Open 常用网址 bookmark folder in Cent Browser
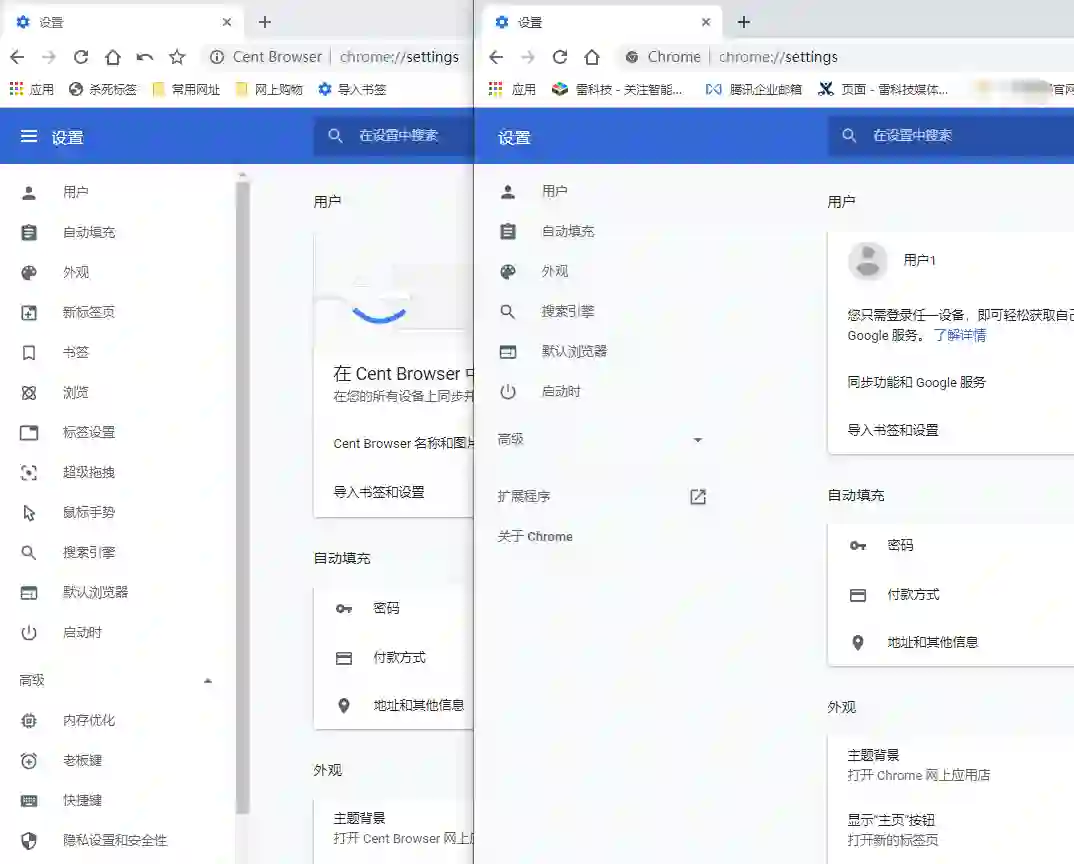 (186, 89)
